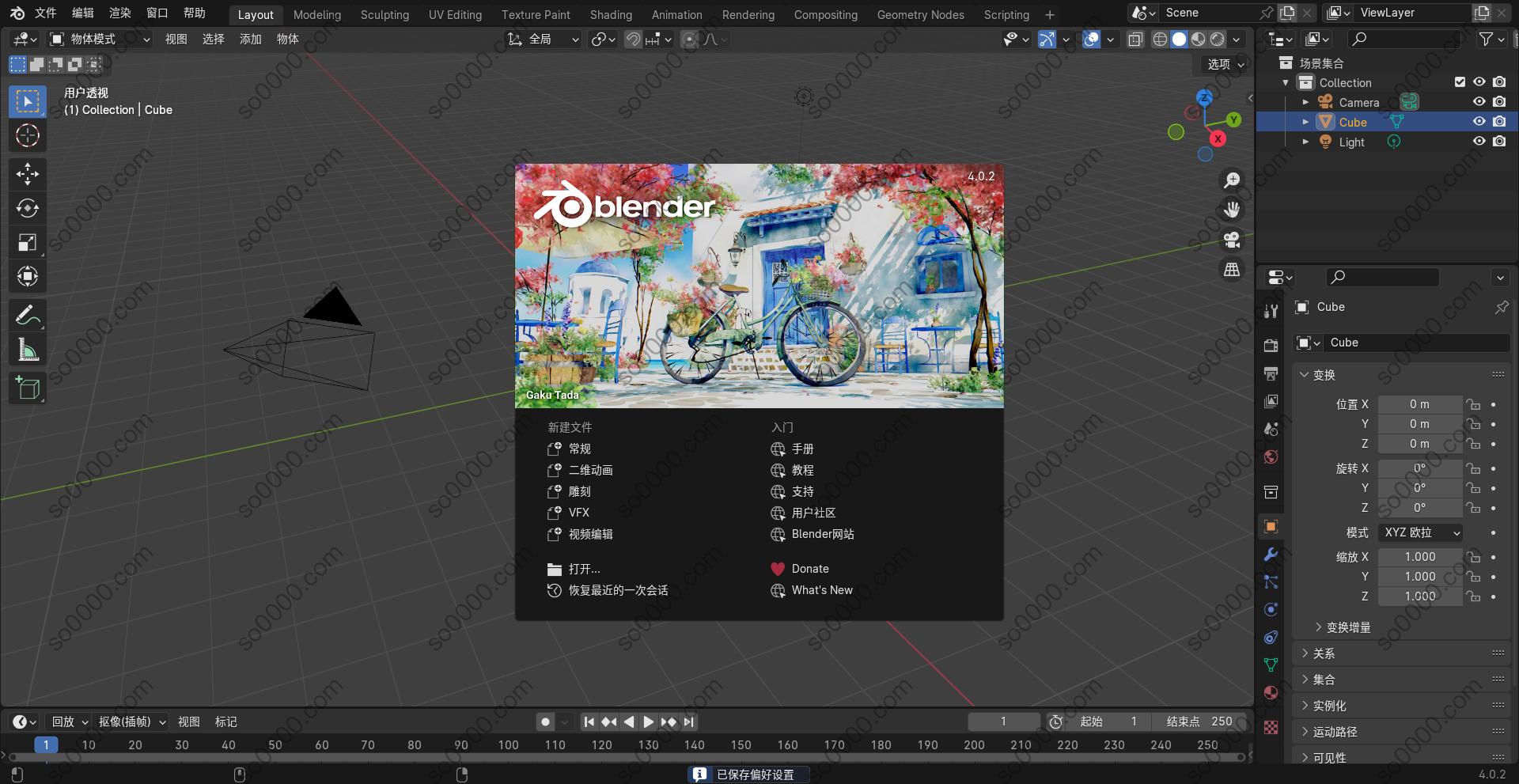Viewport: 1519px width, 784px height.
Task: Open the Output properties tab
Action: tap(1271, 373)
